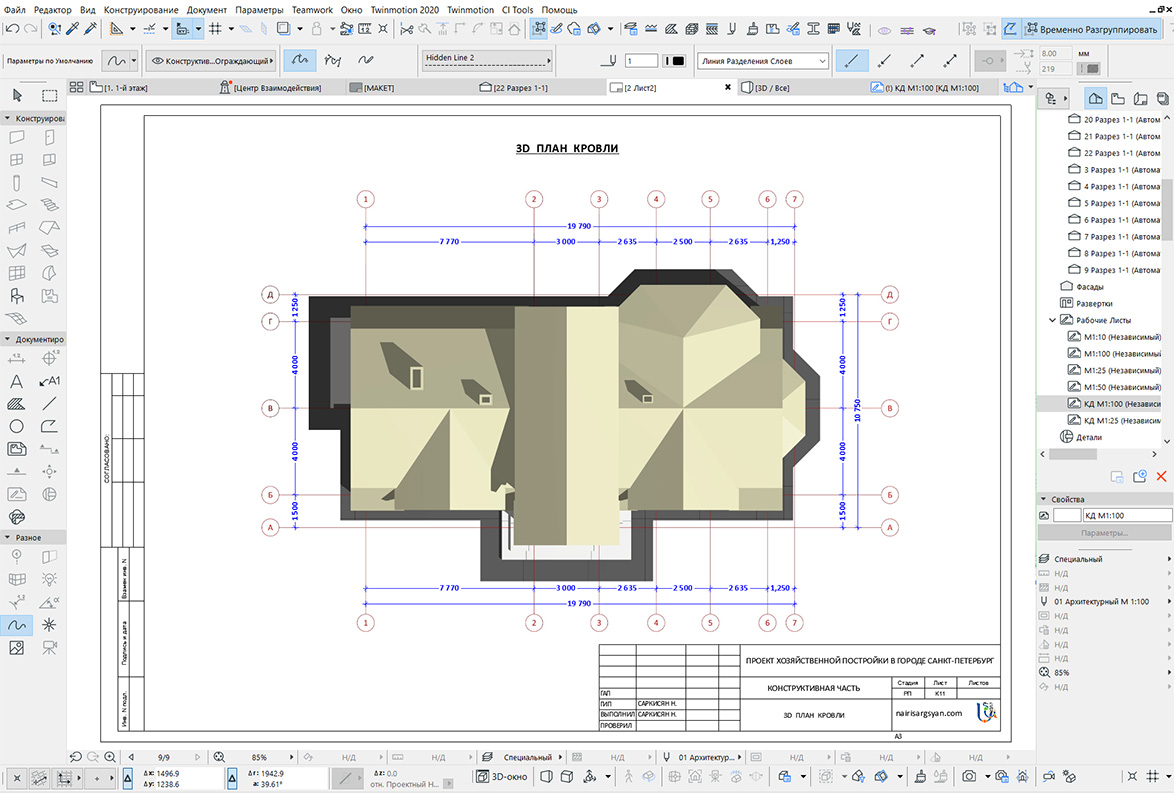Collapse the Свойства panel section
Viewport: 1174px width, 793px height.
click(1043, 499)
